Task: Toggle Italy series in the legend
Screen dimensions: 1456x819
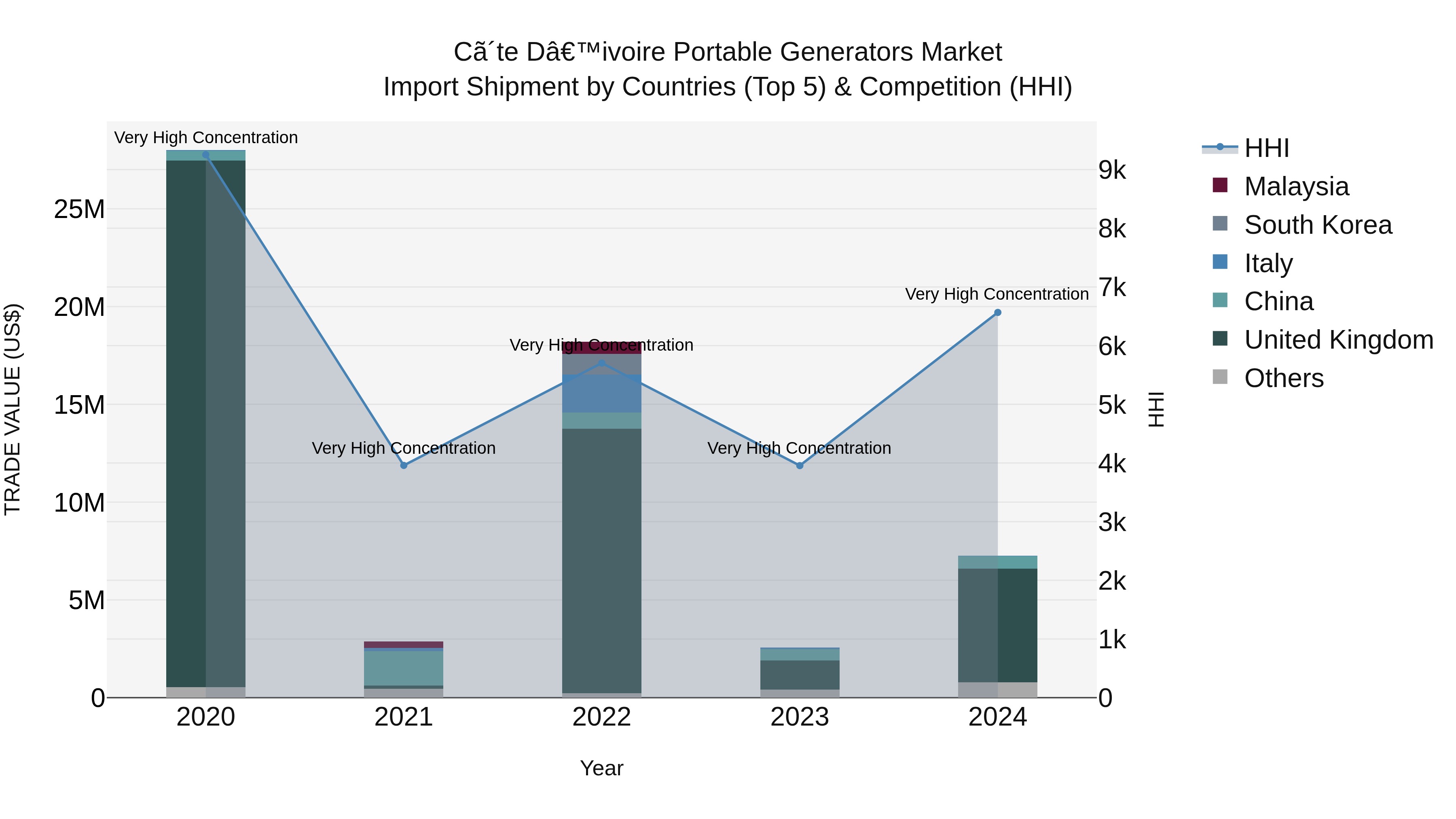Action: click(x=1253, y=263)
